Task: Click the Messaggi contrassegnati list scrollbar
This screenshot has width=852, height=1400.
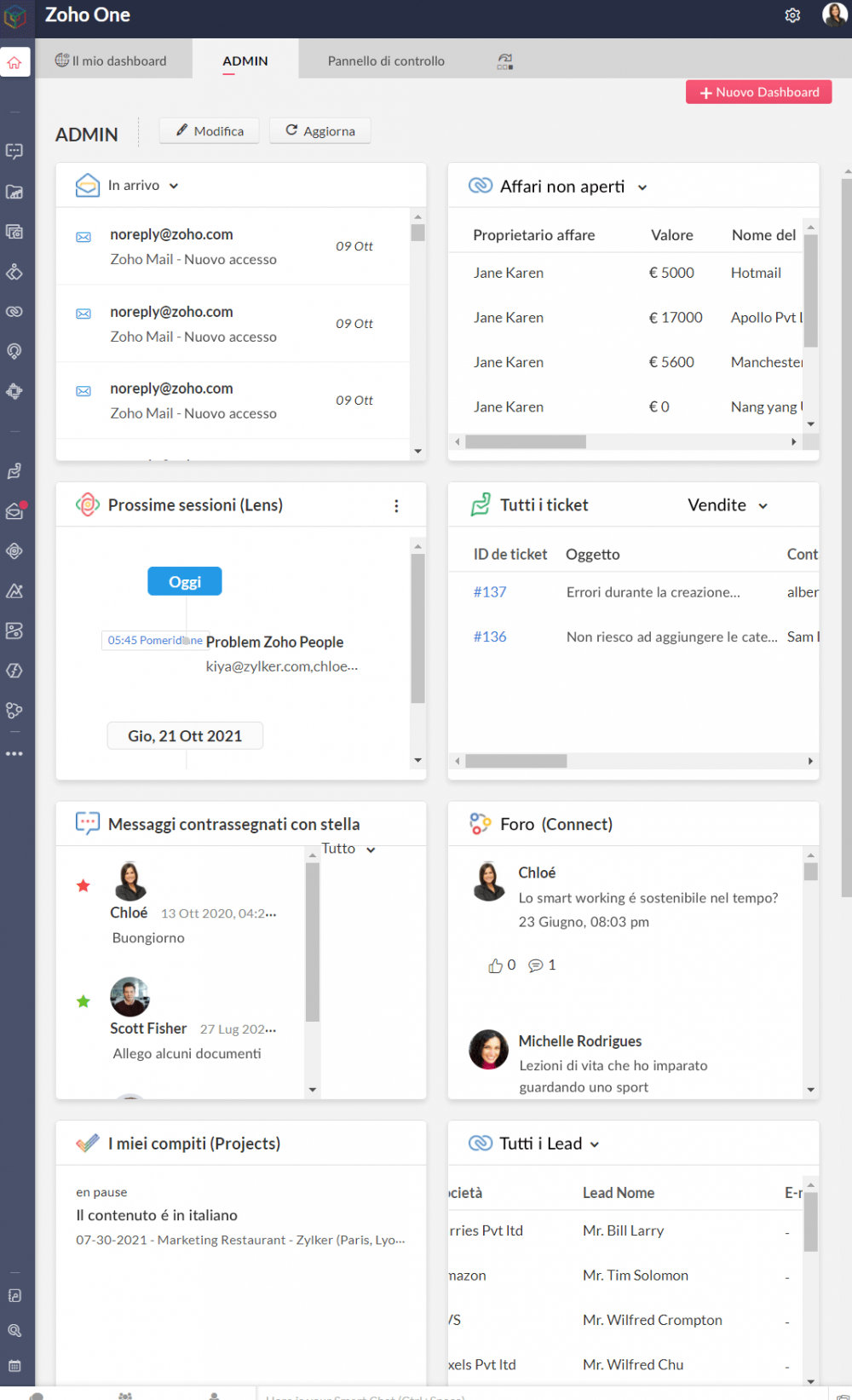Action: (313, 942)
